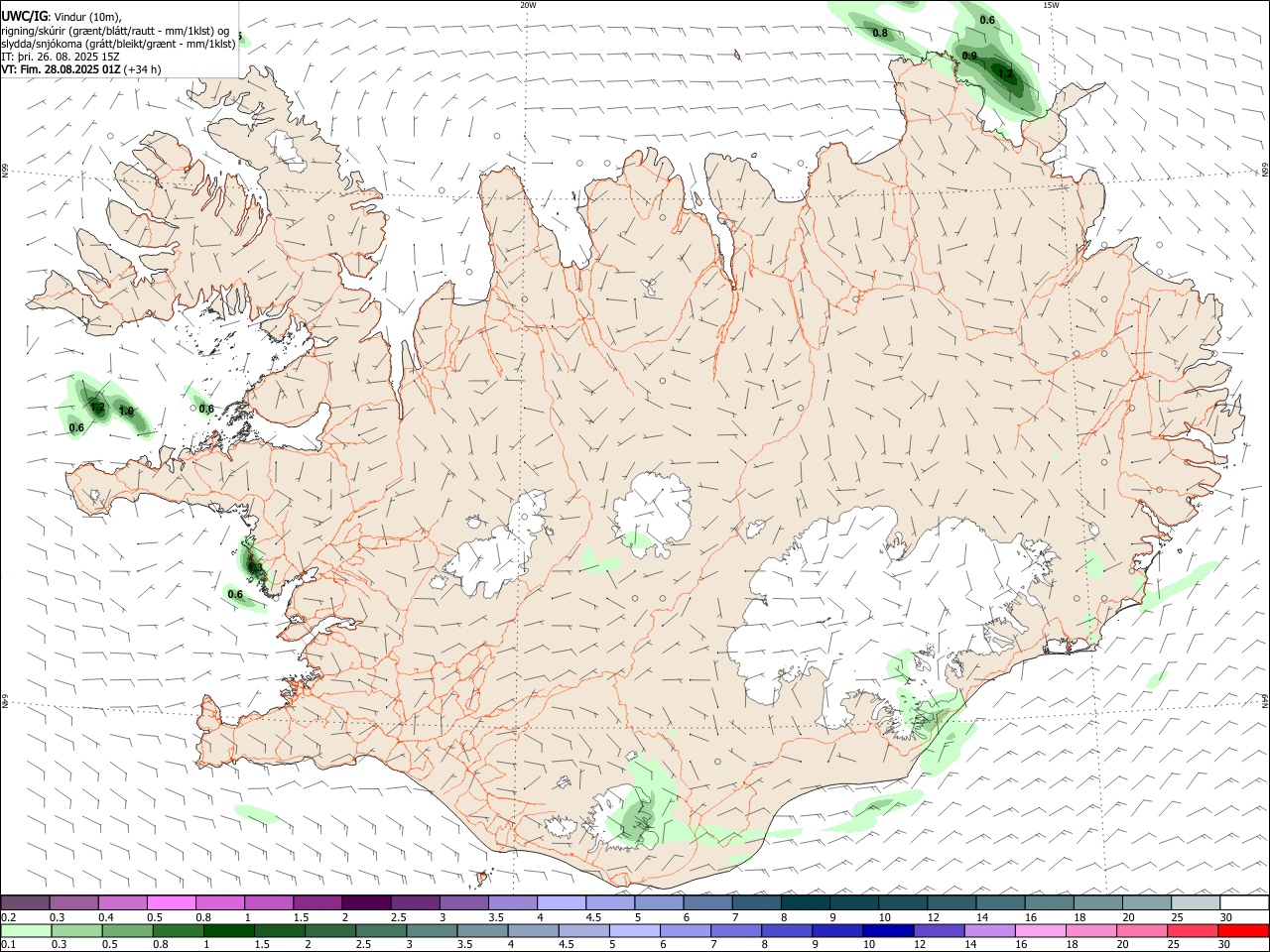Viewport: 1270px width, 952px height.
Task: Click the grey-green 3 swatch, lower legend row
Action: [433, 930]
